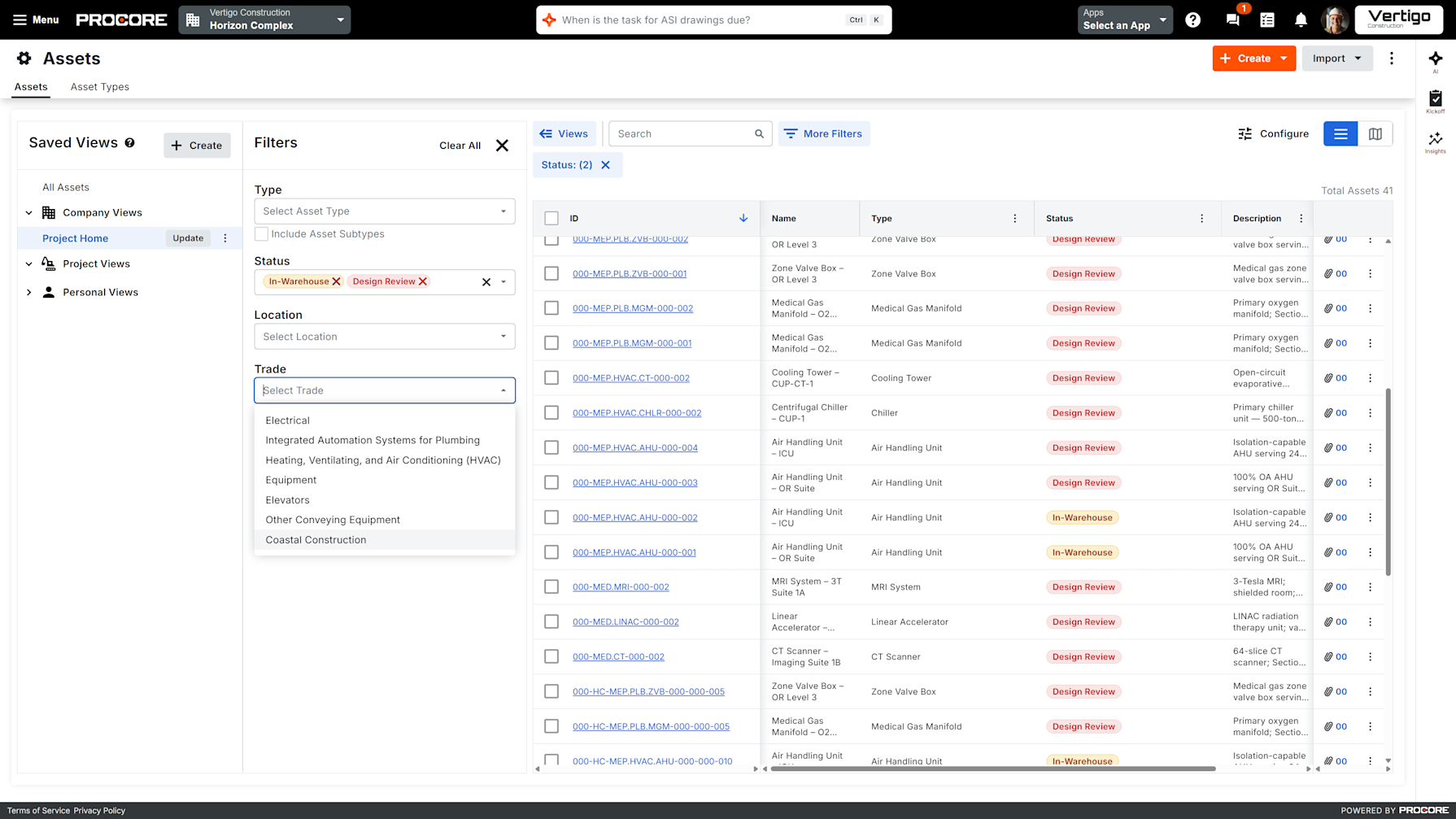Click More Filters button
The height and width of the screenshot is (819, 1456).
point(824,134)
